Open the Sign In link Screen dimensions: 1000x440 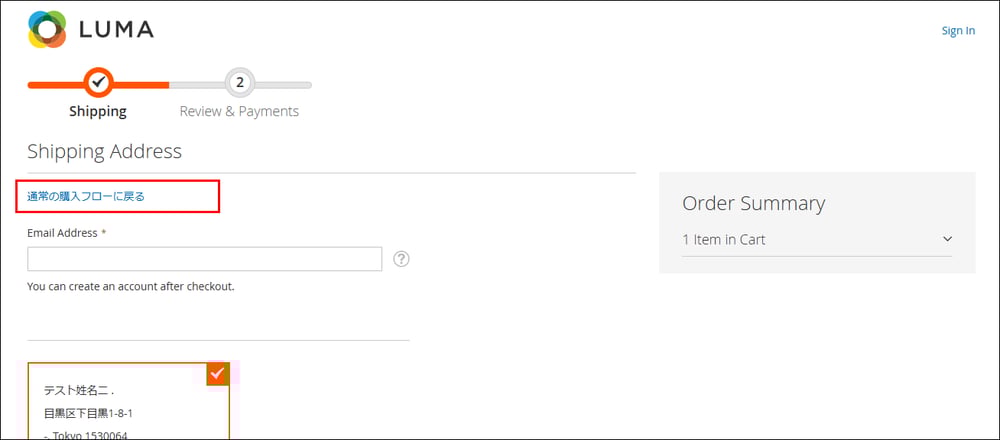pos(958,31)
